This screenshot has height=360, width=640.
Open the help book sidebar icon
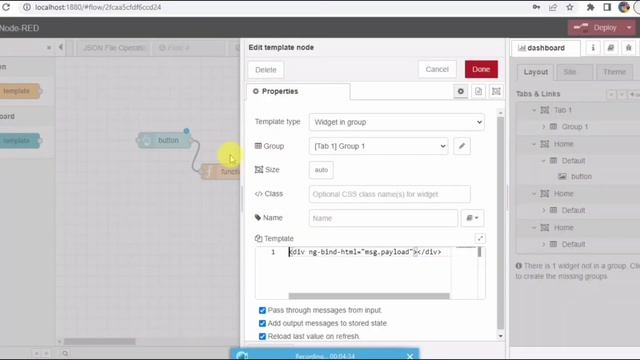[x=611, y=48]
